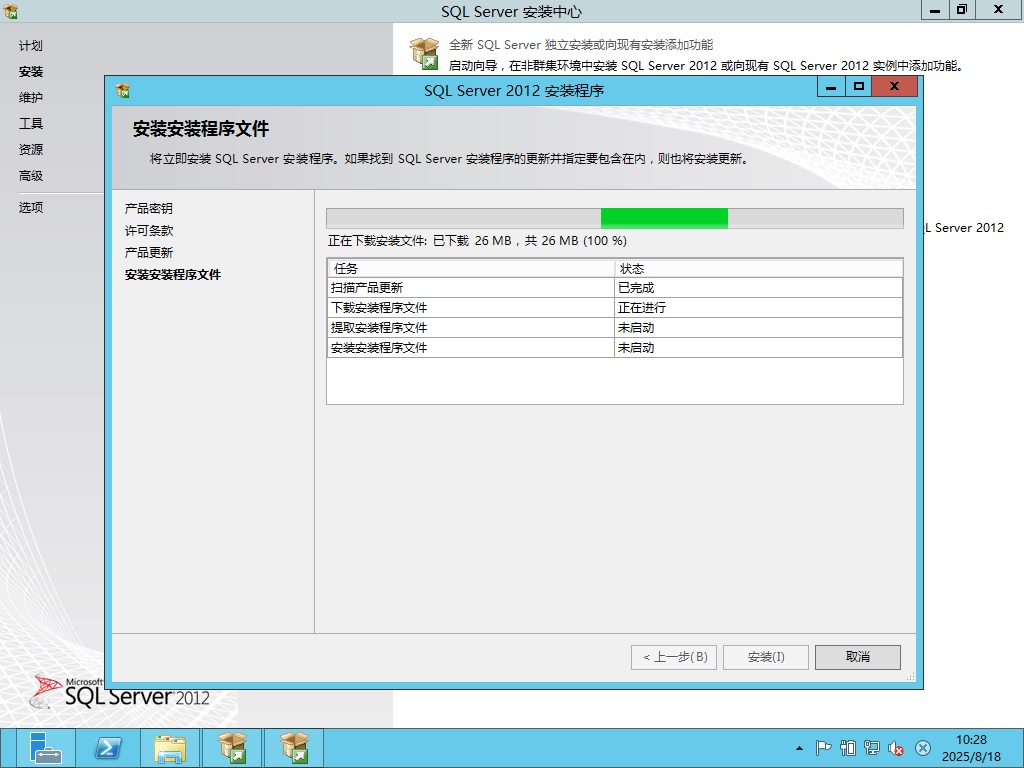Viewport: 1024px width, 768px height.
Task: Click the 安装安装程序文件 wizard step in sidebar
Action: coord(173,275)
